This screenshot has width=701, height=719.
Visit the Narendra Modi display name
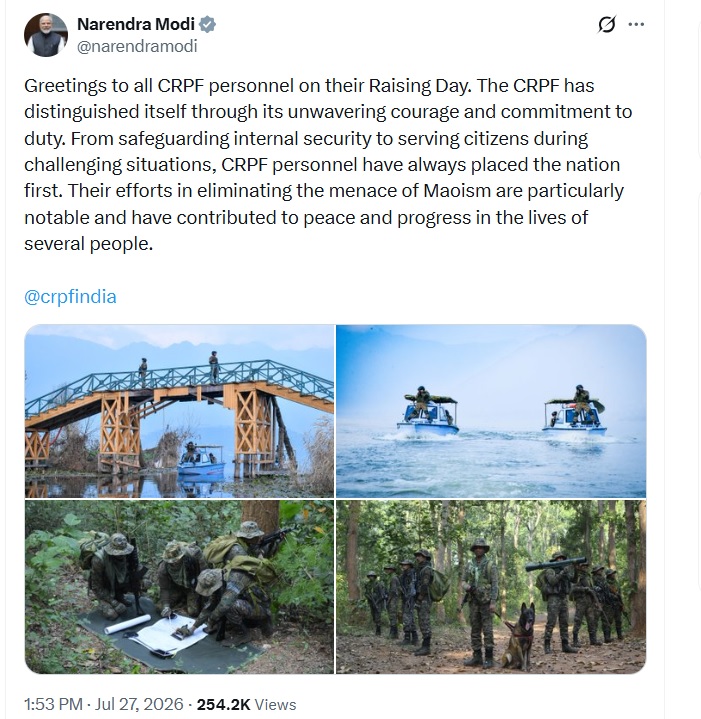pos(136,24)
